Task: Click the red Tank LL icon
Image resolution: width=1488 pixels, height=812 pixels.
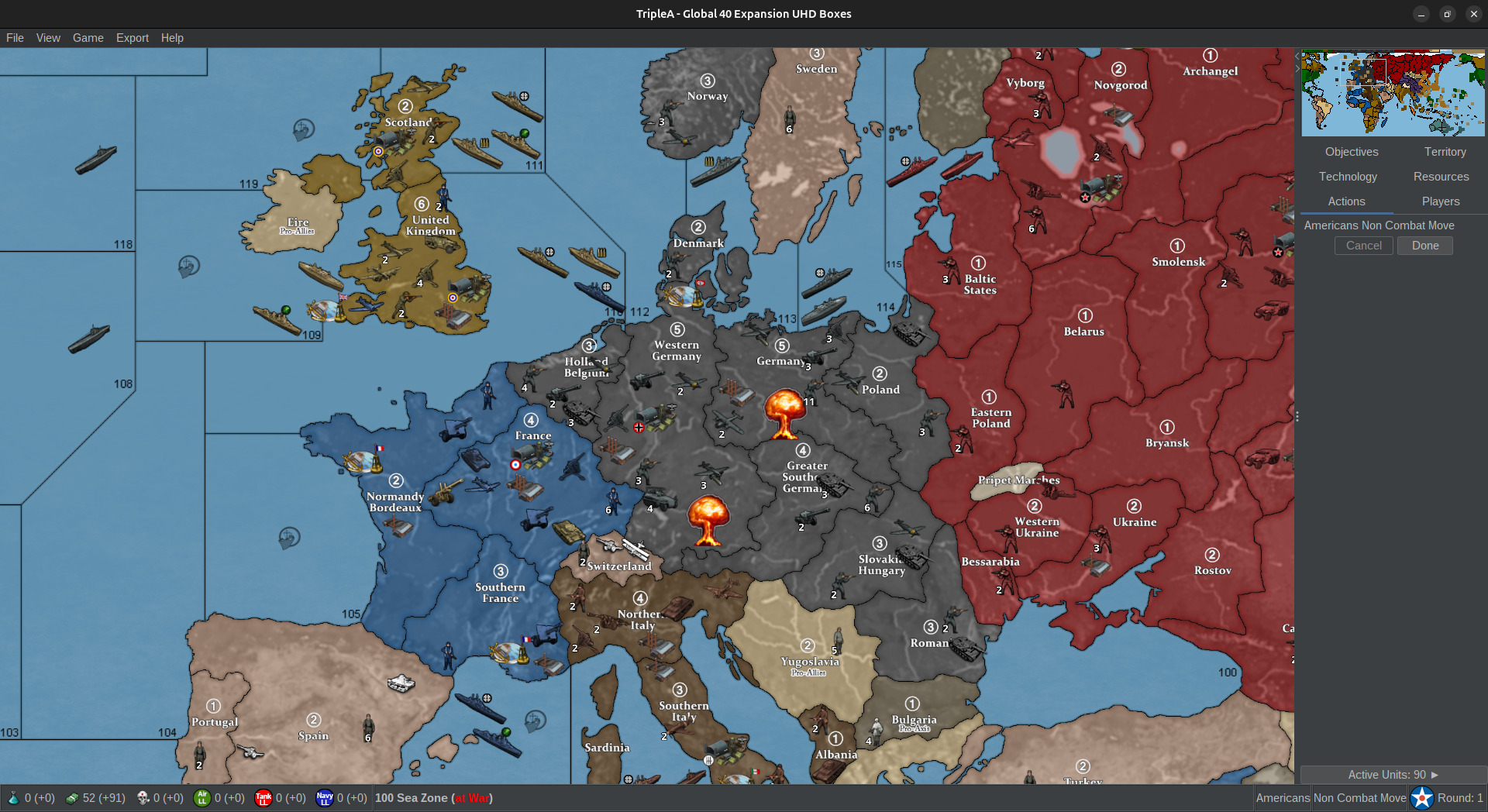Action: pyautogui.click(x=263, y=798)
